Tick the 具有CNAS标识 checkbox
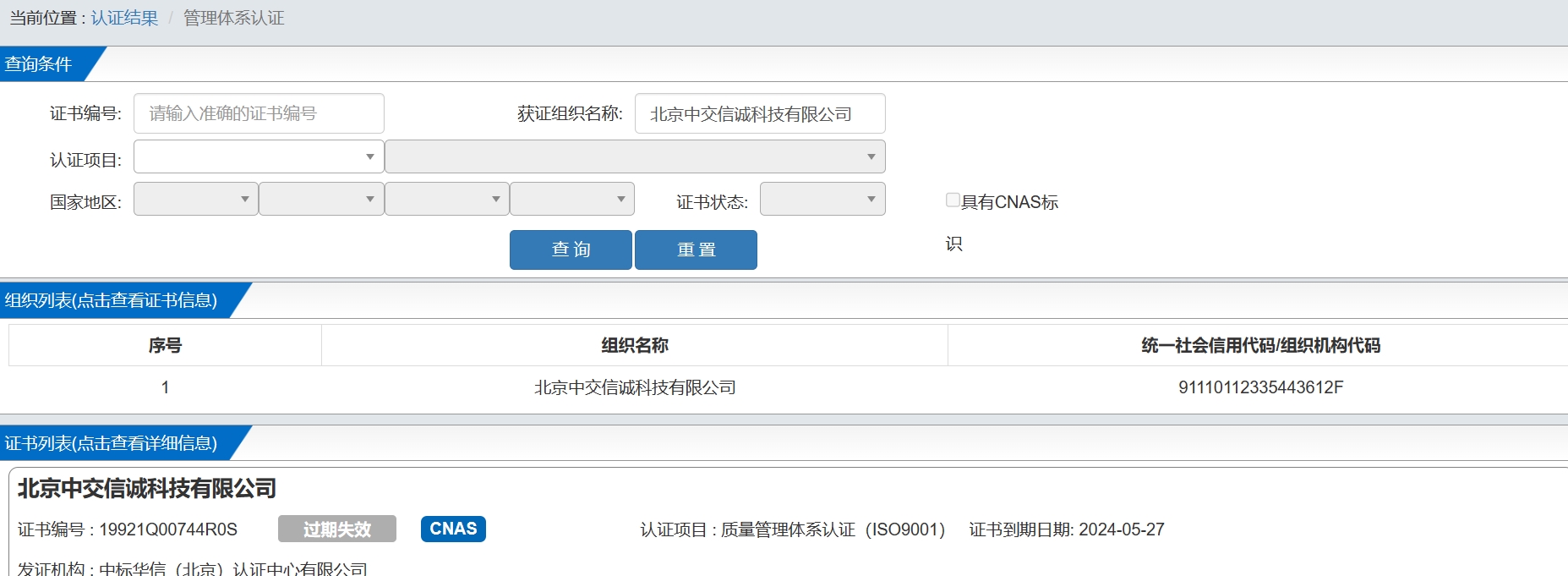The width and height of the screenshot is (1568, 576). click(953, 200)
